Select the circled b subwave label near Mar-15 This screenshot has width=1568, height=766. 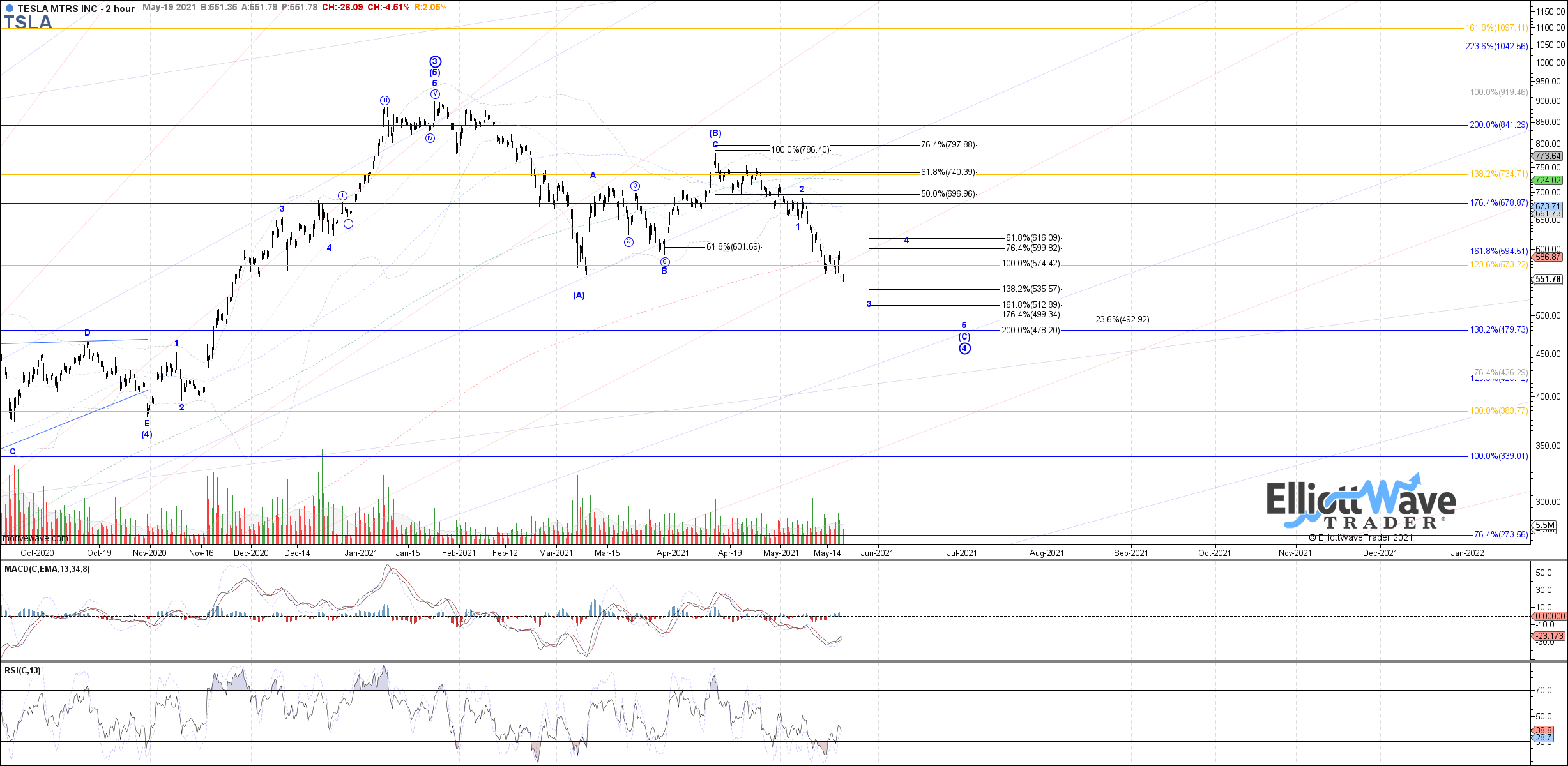[635, 186]
